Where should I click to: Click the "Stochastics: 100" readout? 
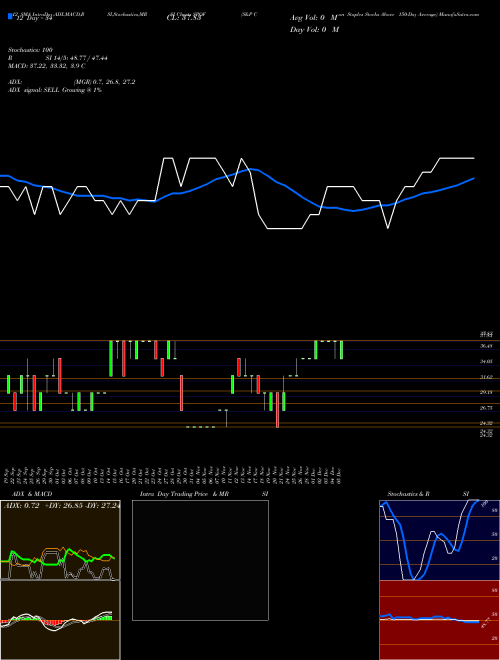click(30, 50)
